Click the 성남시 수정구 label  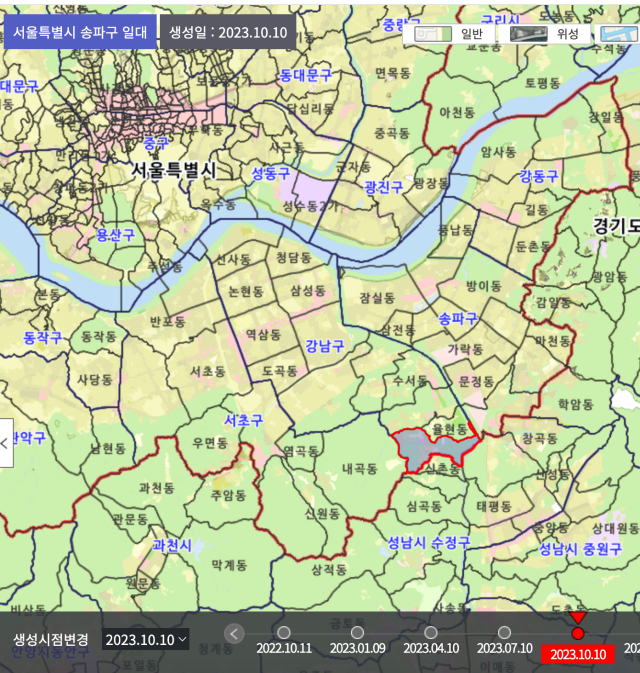pyautogui.click(x=428, y=543)
